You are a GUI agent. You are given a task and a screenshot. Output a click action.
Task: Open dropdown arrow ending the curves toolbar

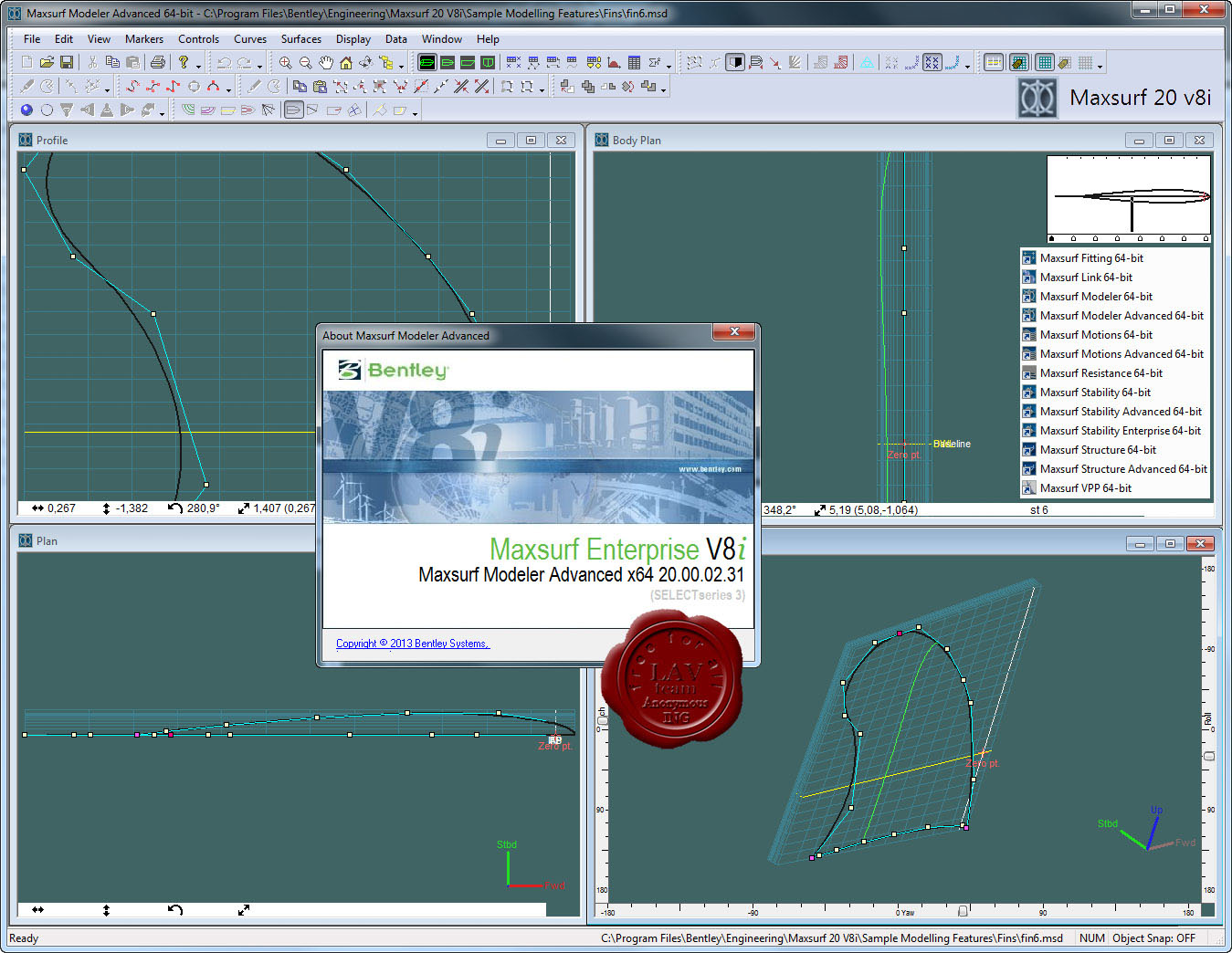(x=229, y=90)
